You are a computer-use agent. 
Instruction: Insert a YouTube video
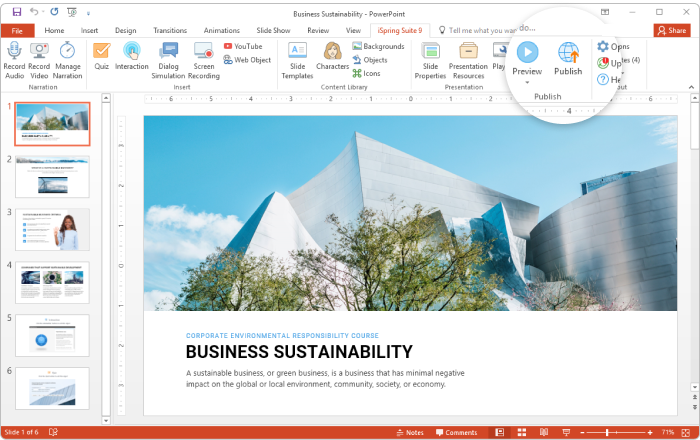tap(243, 46)
